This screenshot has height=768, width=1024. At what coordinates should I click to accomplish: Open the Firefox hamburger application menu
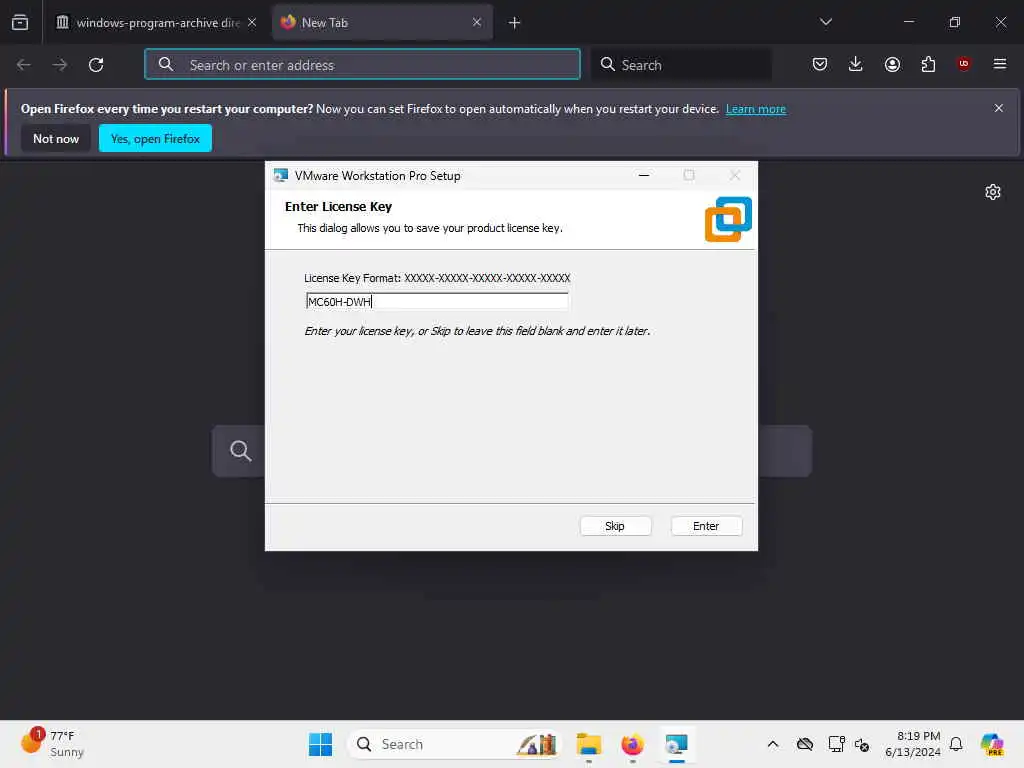999,64
